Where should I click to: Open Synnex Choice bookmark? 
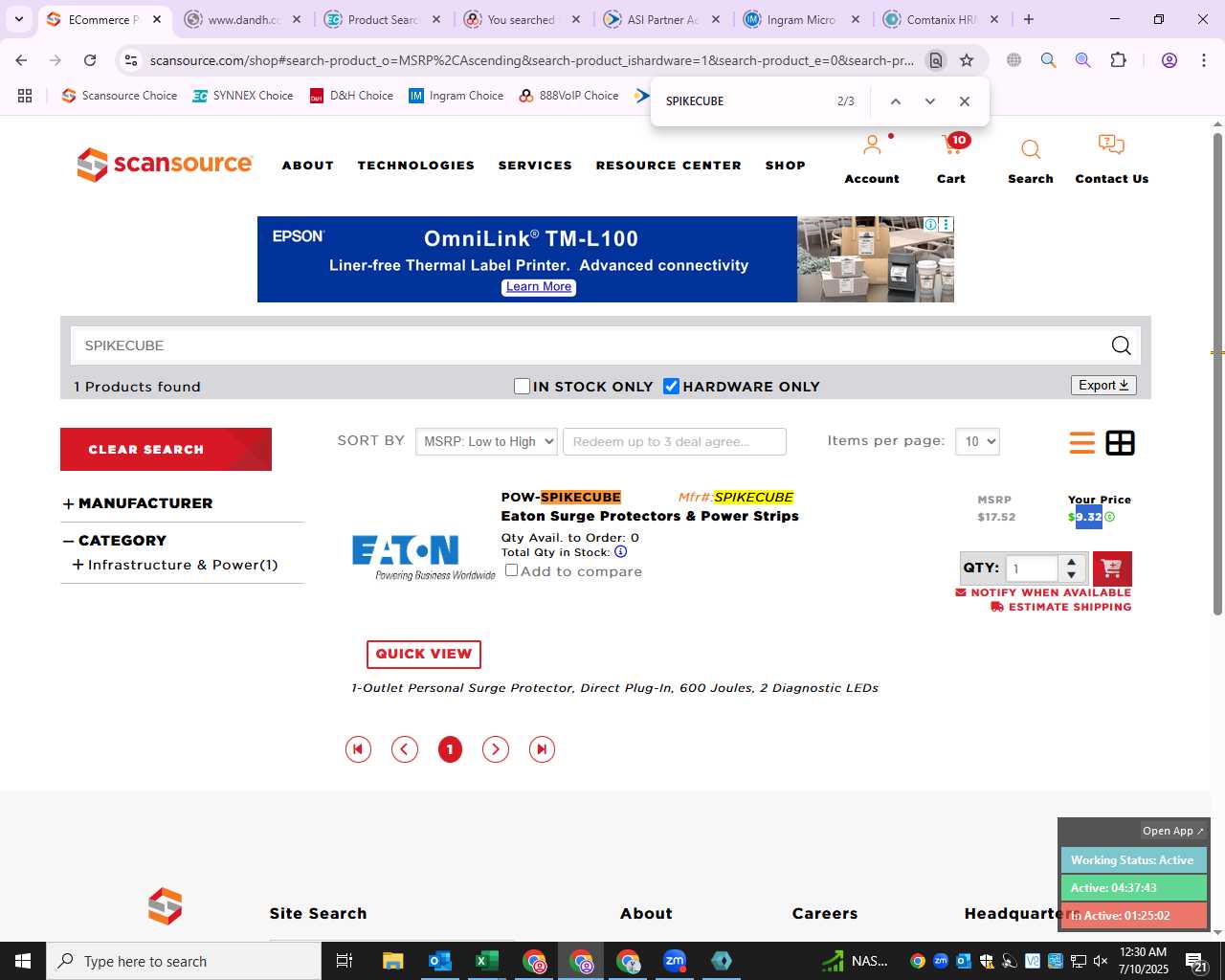243,96
